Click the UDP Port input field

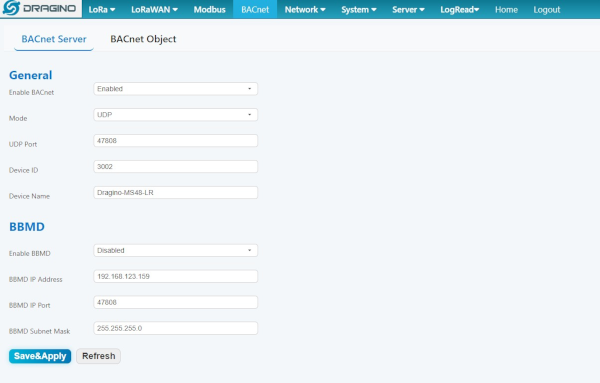point(175,140)
